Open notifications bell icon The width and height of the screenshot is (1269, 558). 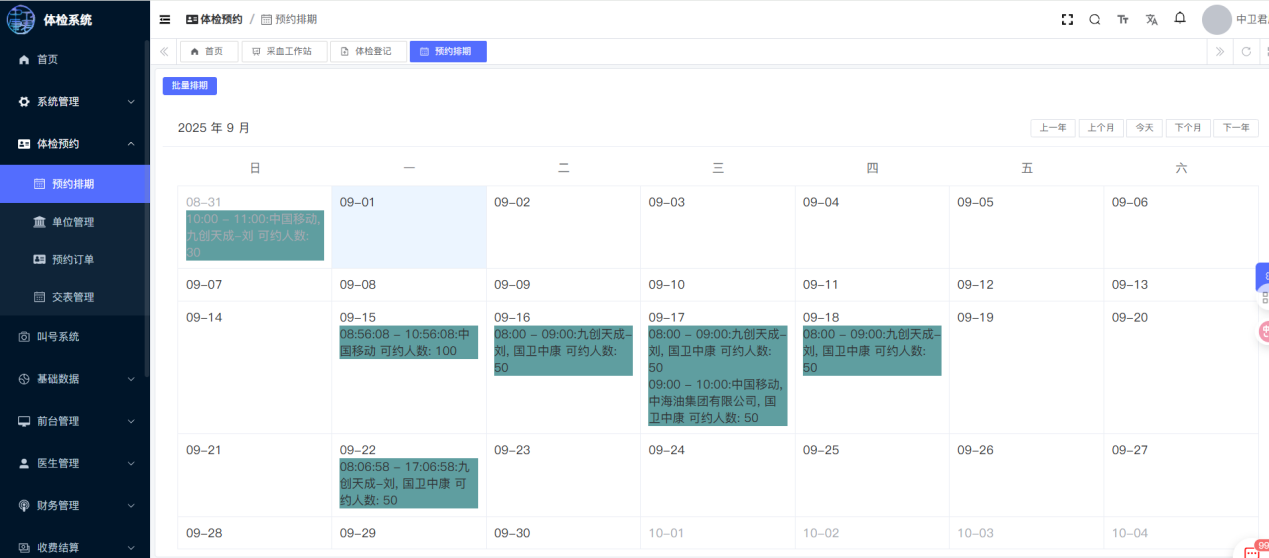point(1180,18)
